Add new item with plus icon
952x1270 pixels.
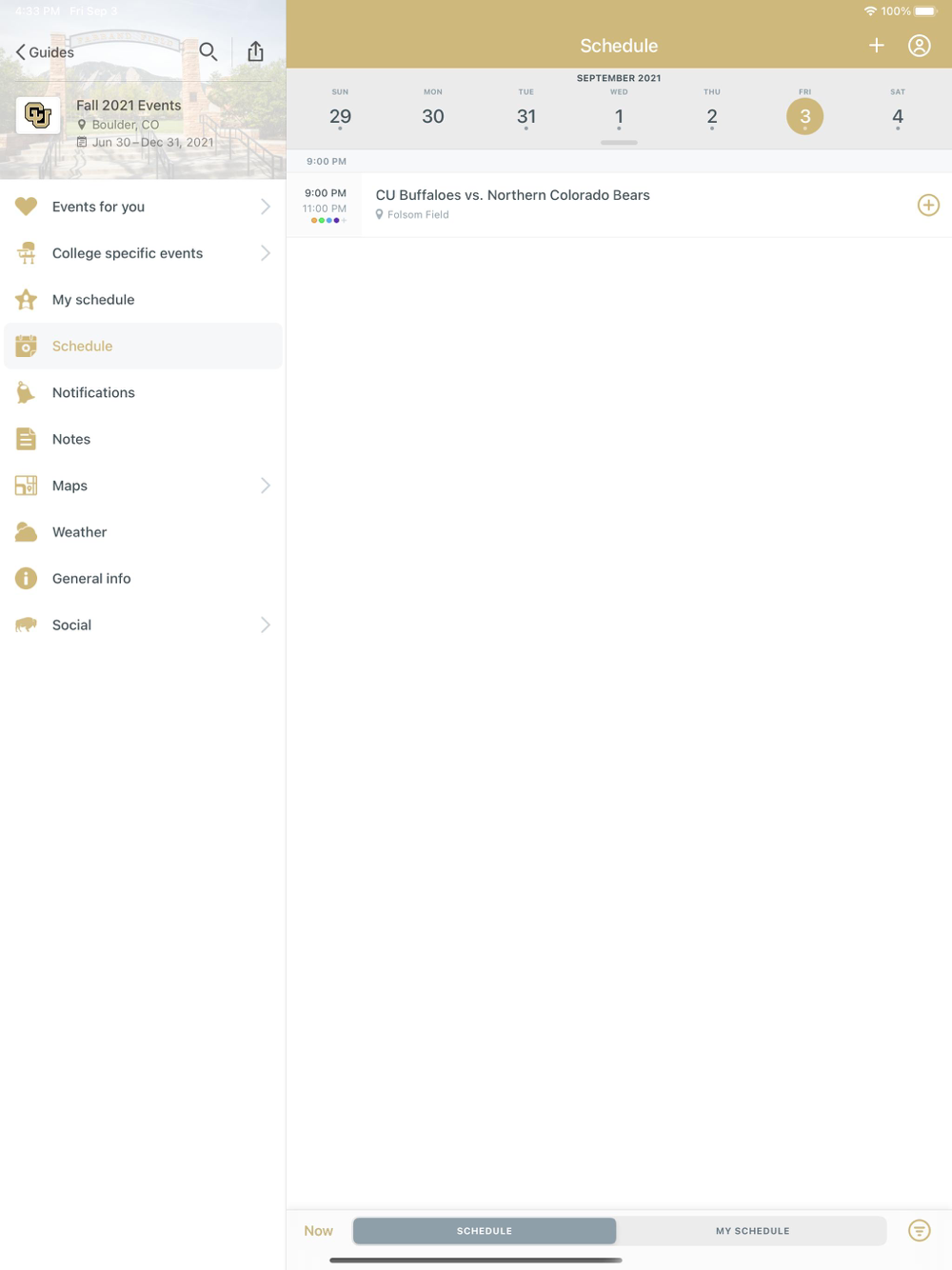(877, 46)
